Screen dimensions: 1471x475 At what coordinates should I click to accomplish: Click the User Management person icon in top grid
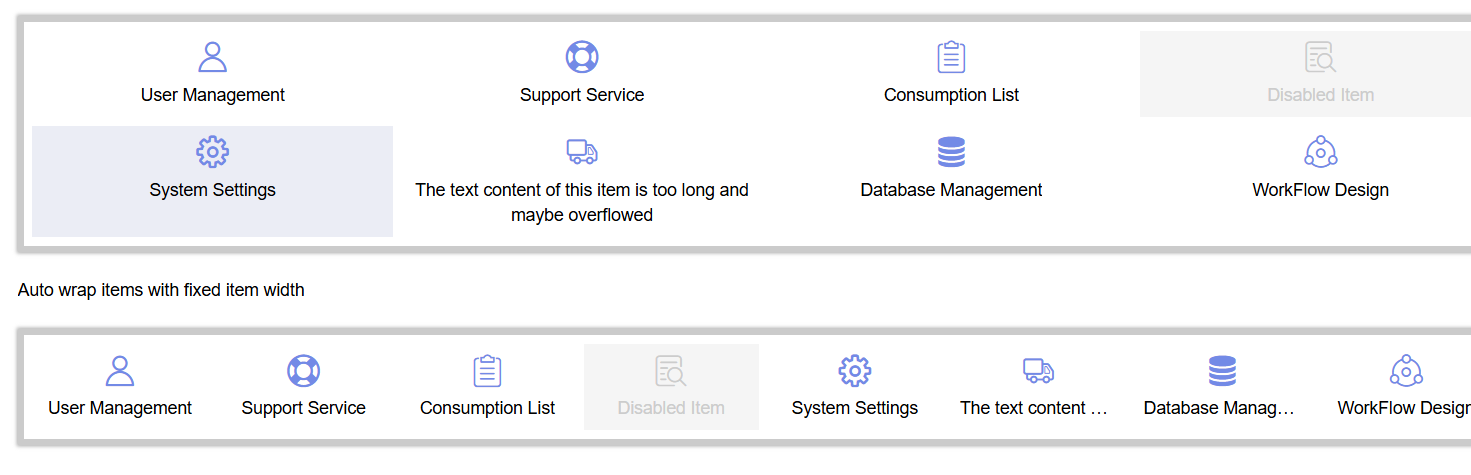pyautogui.click(x=212, y=57)
